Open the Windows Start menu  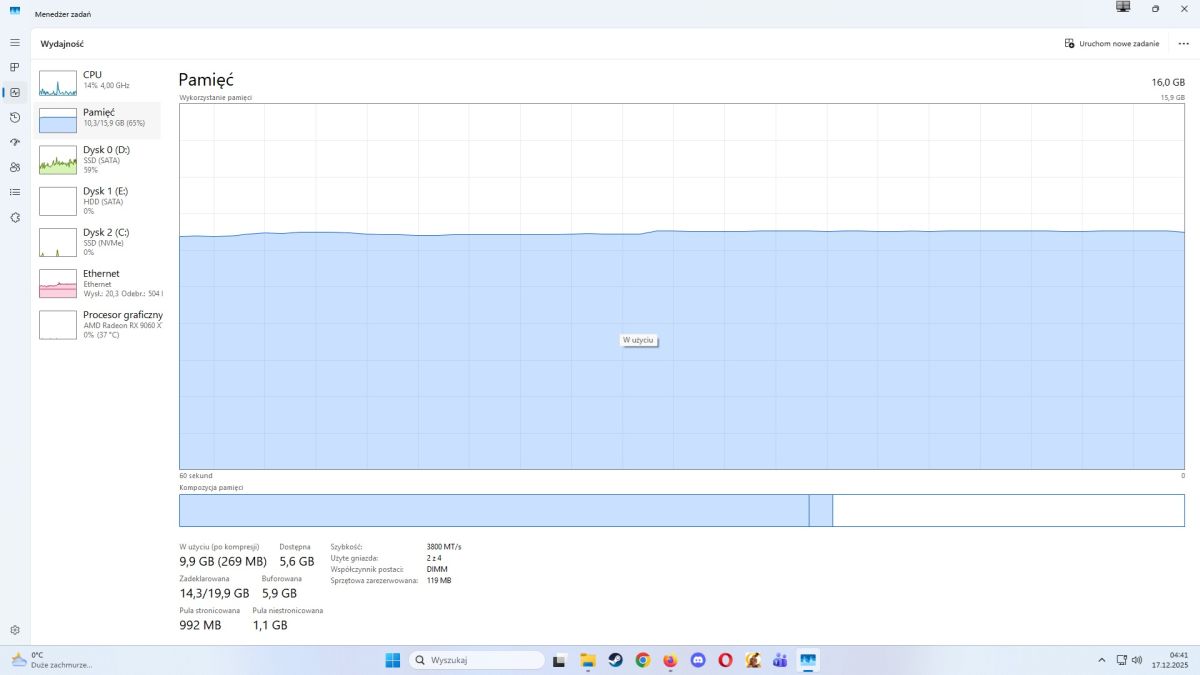point(393,660)
